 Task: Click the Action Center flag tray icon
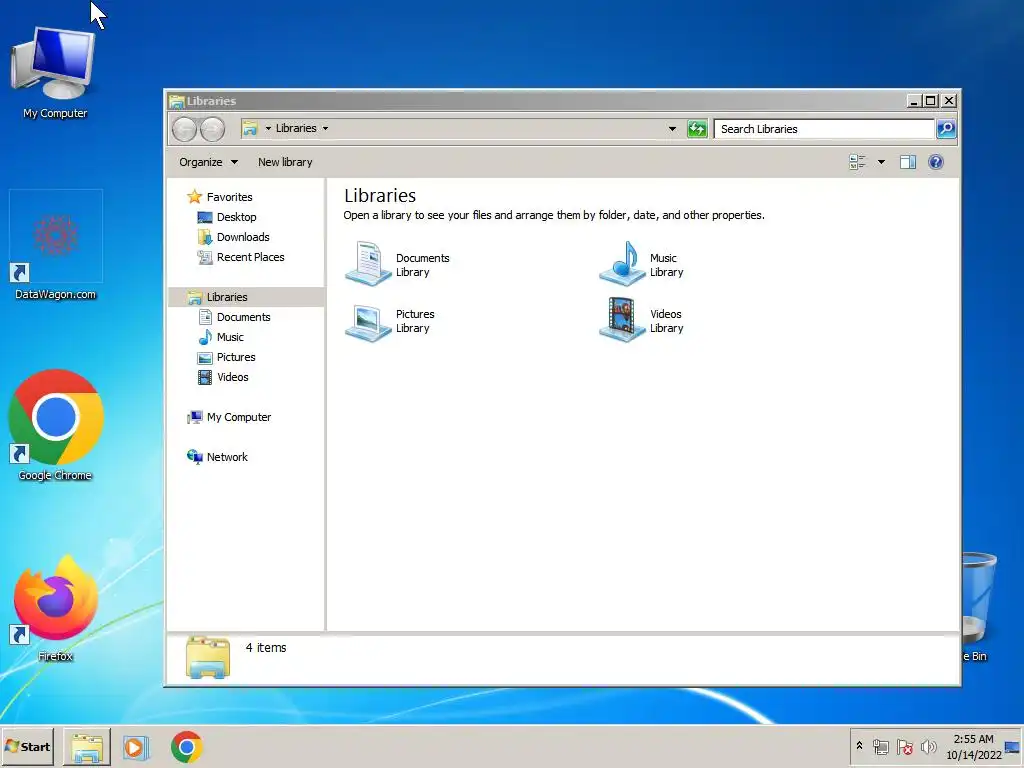coord(904,747)
